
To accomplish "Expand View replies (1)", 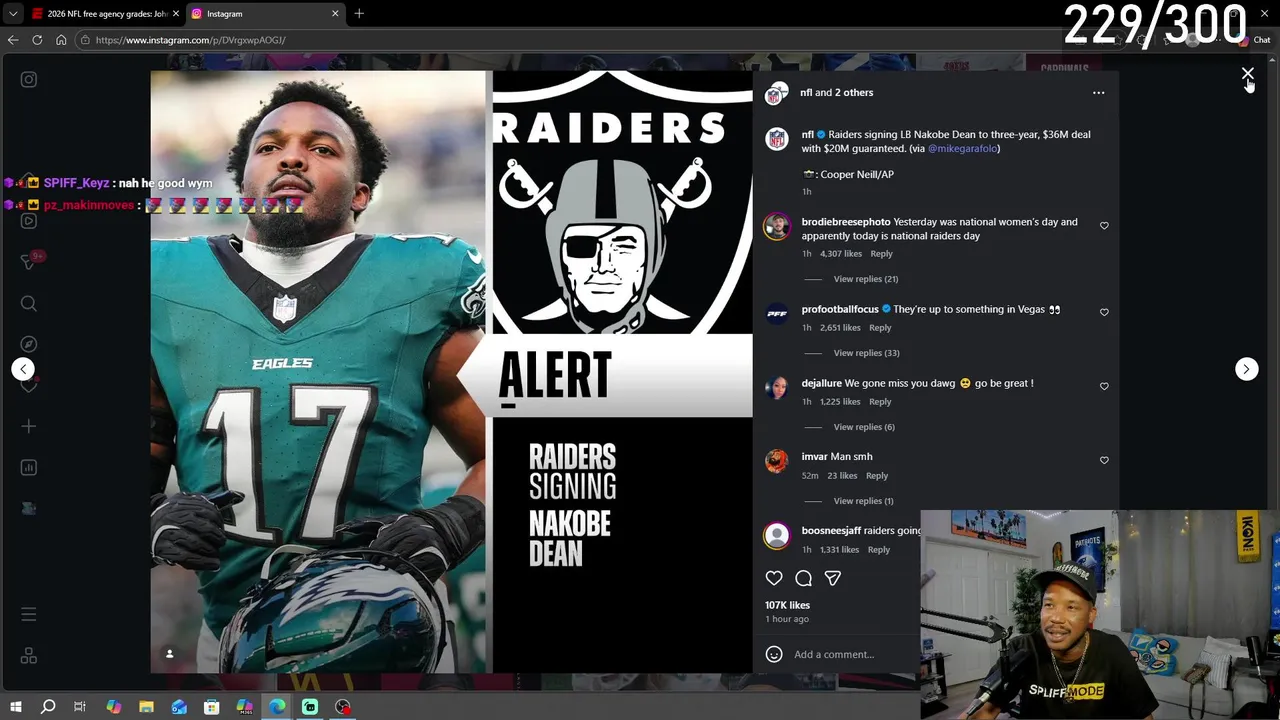I will tap(864, 501).
